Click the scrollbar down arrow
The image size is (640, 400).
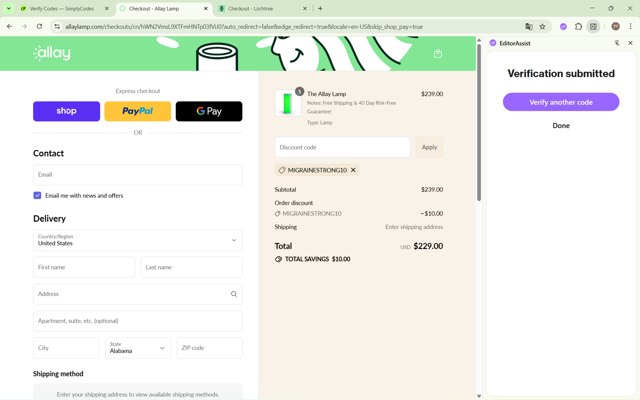[x=479, y=396]
